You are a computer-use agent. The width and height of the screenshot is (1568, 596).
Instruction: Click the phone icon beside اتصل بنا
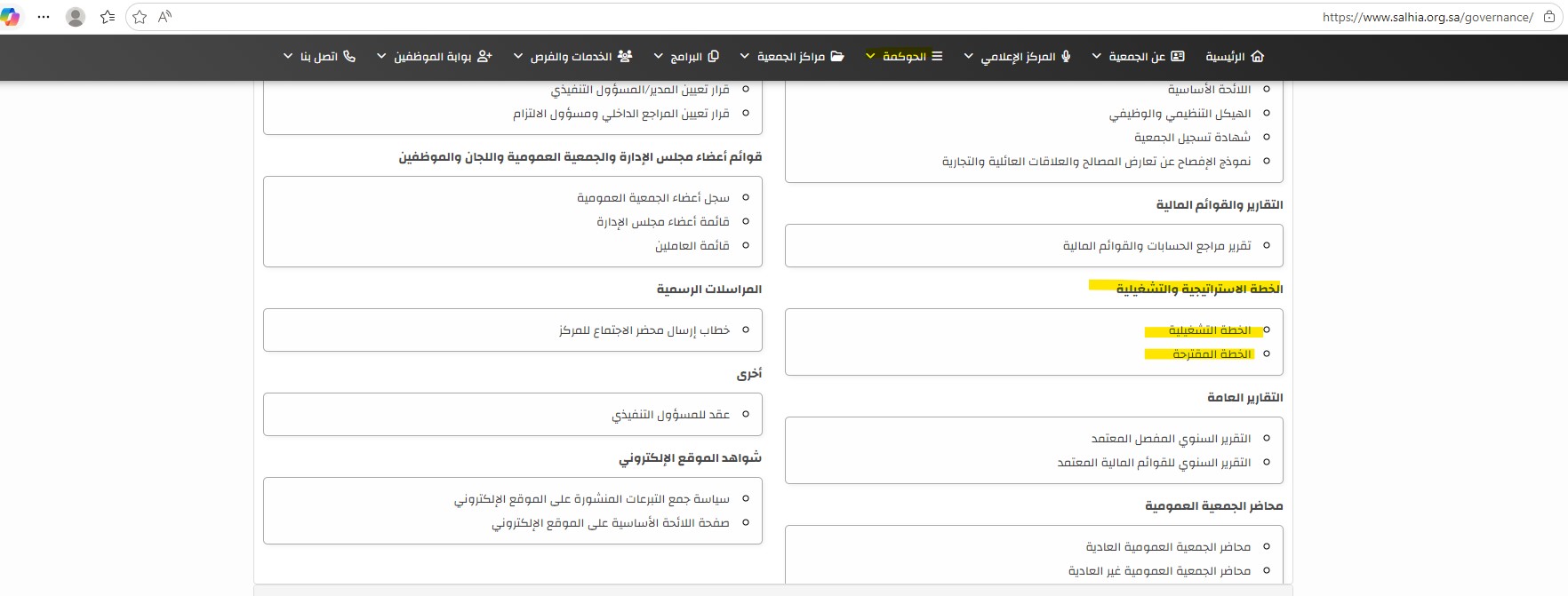tap(349, 56)
